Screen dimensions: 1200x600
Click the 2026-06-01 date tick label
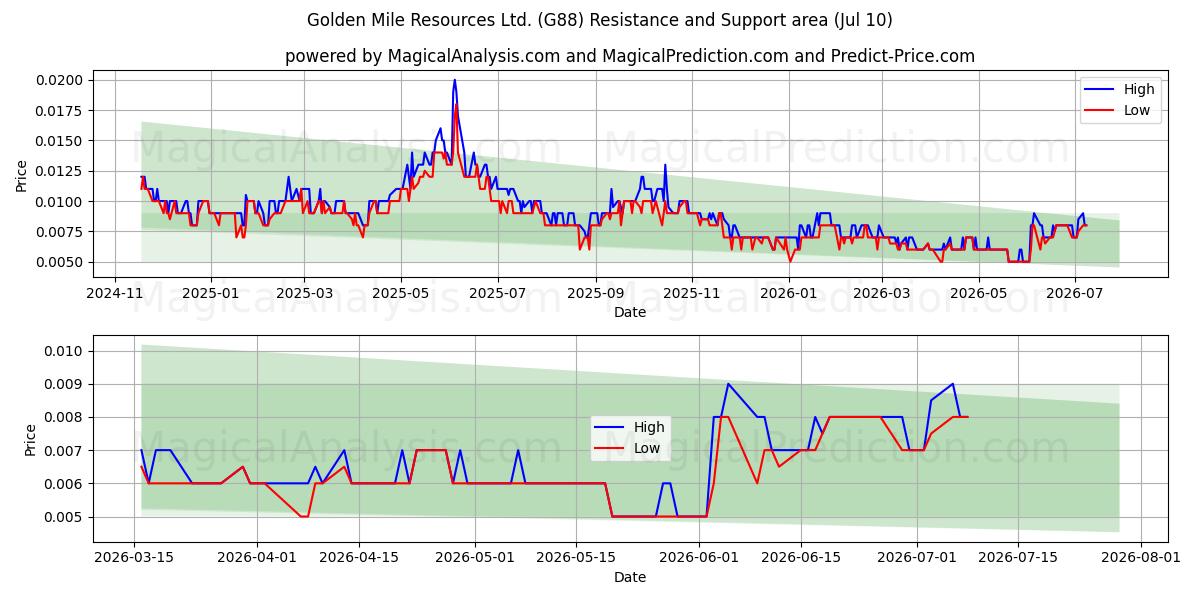pyautogui.click(x=699, y=558)
